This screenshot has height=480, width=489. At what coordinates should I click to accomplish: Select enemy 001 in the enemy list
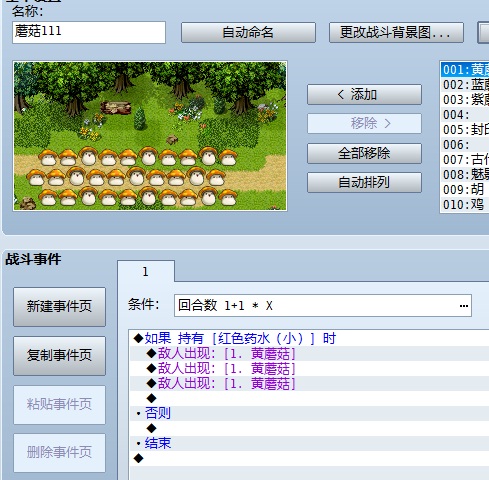pyautogui.click(x=465, y=70)
